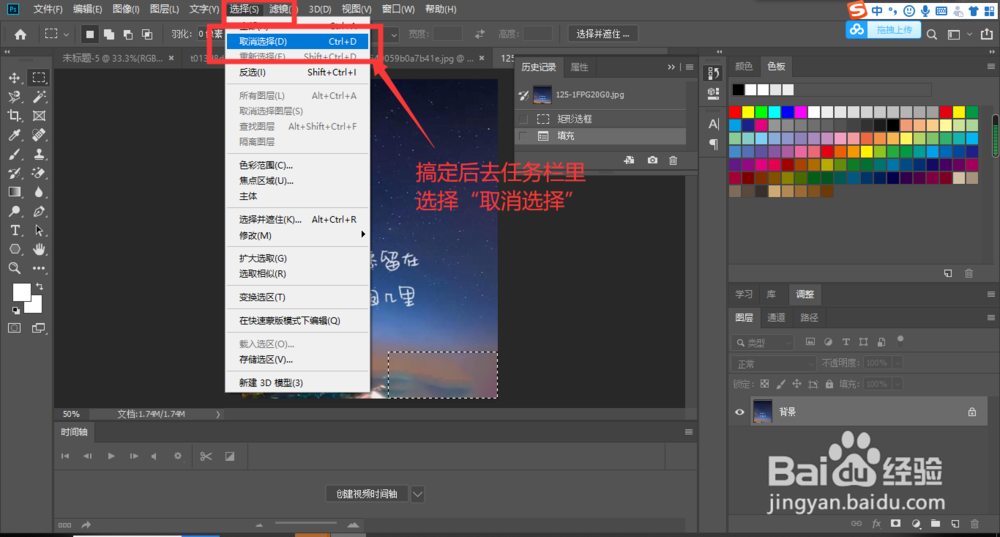This screenshot has height=537, width=1000.
Task: Open timeline settings gear icon
Action: pyautogui.click(x=177, y=456)
